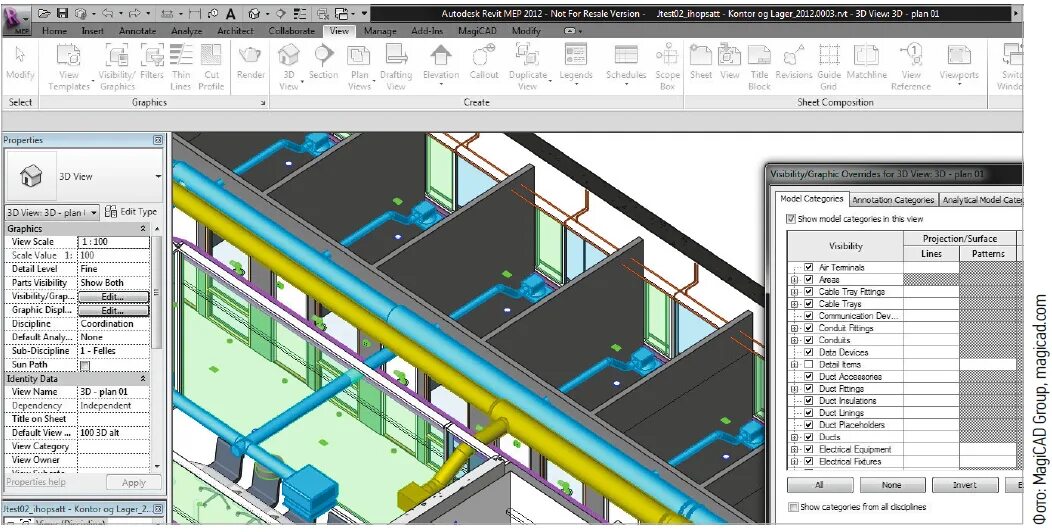
Task: Toggle Thin Lines tool
Action: tap(180, 67)
